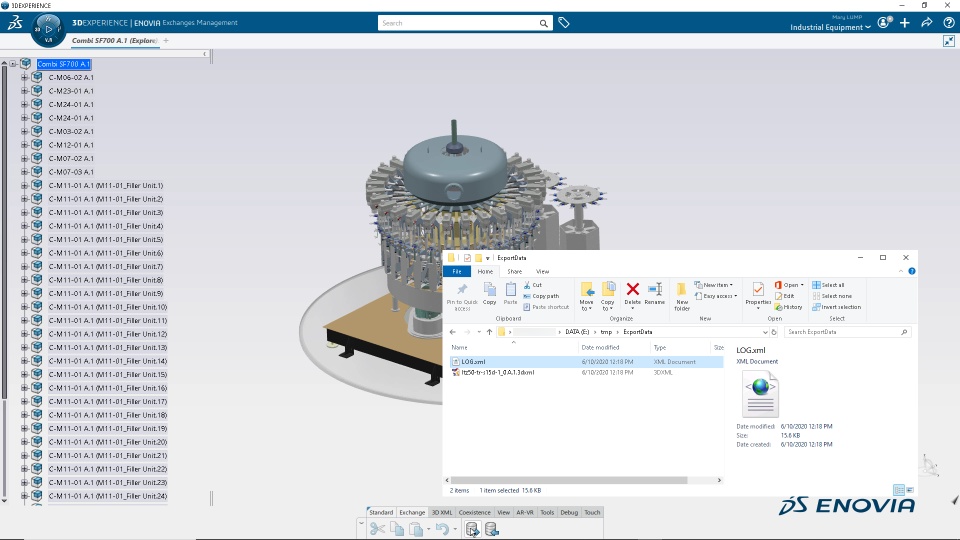Click Select all in Explorer ribbon
The width and height of the screenshot is (960, 540).
[828, 285]
